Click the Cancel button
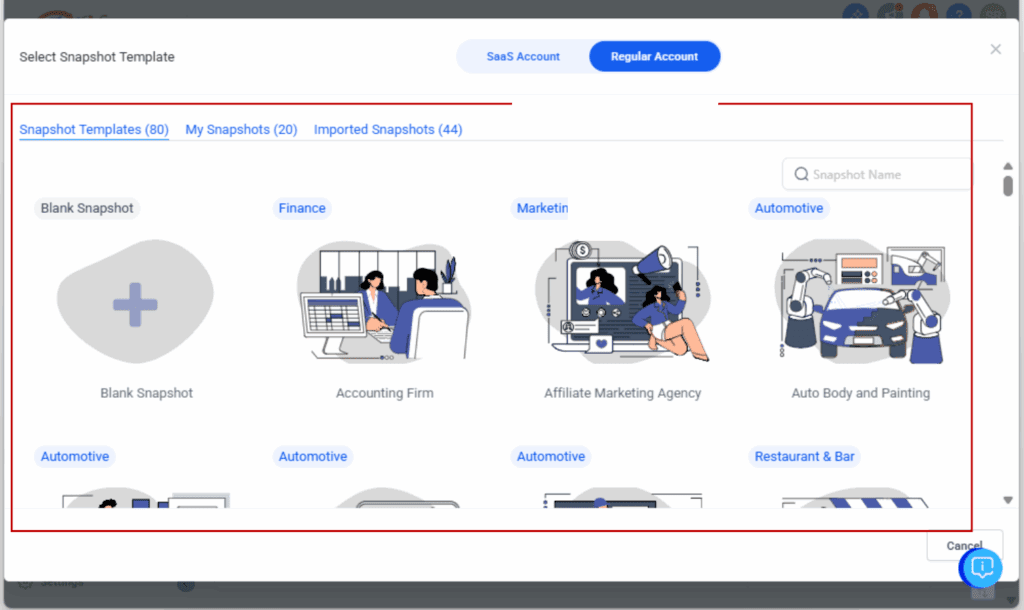Screen dimensions: 1024x610 pyautogui.click(x=964, y=545)
